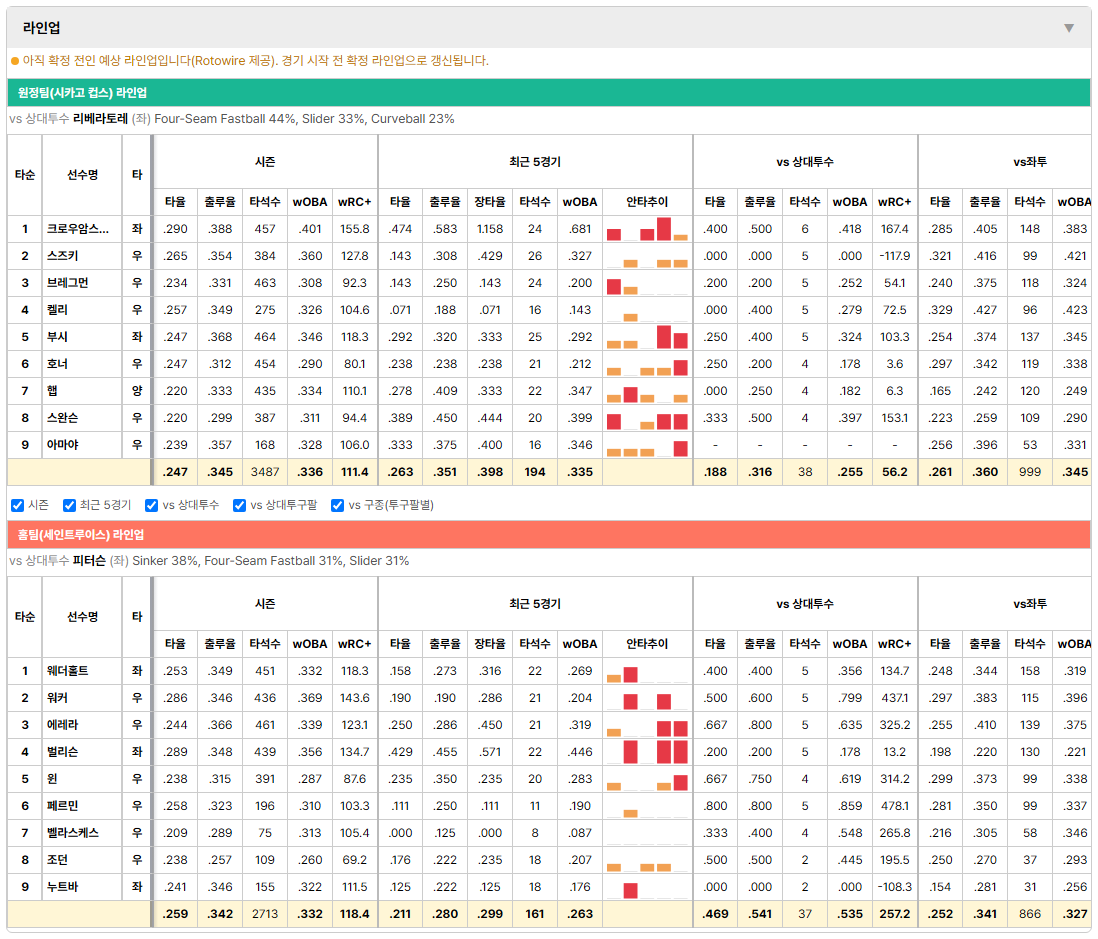The image size is (1098, 939).
Task: Disable the vs 상대투구팔 checkbox
Action: (x=239, y=506)
